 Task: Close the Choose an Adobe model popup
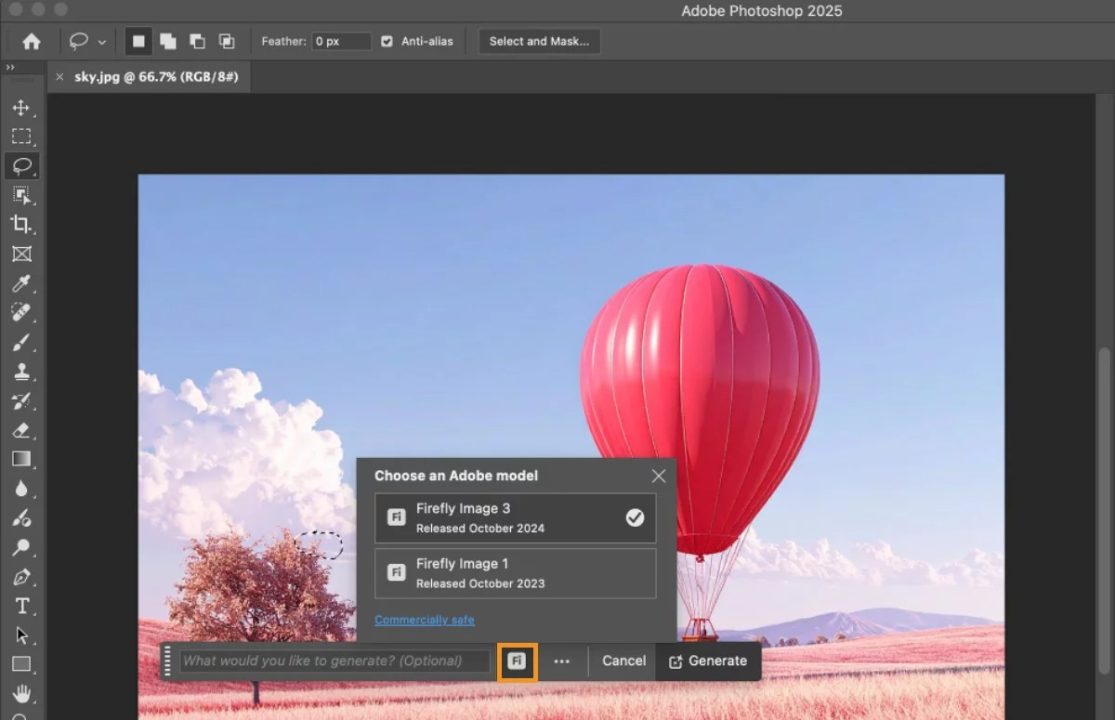pos(658,476)
